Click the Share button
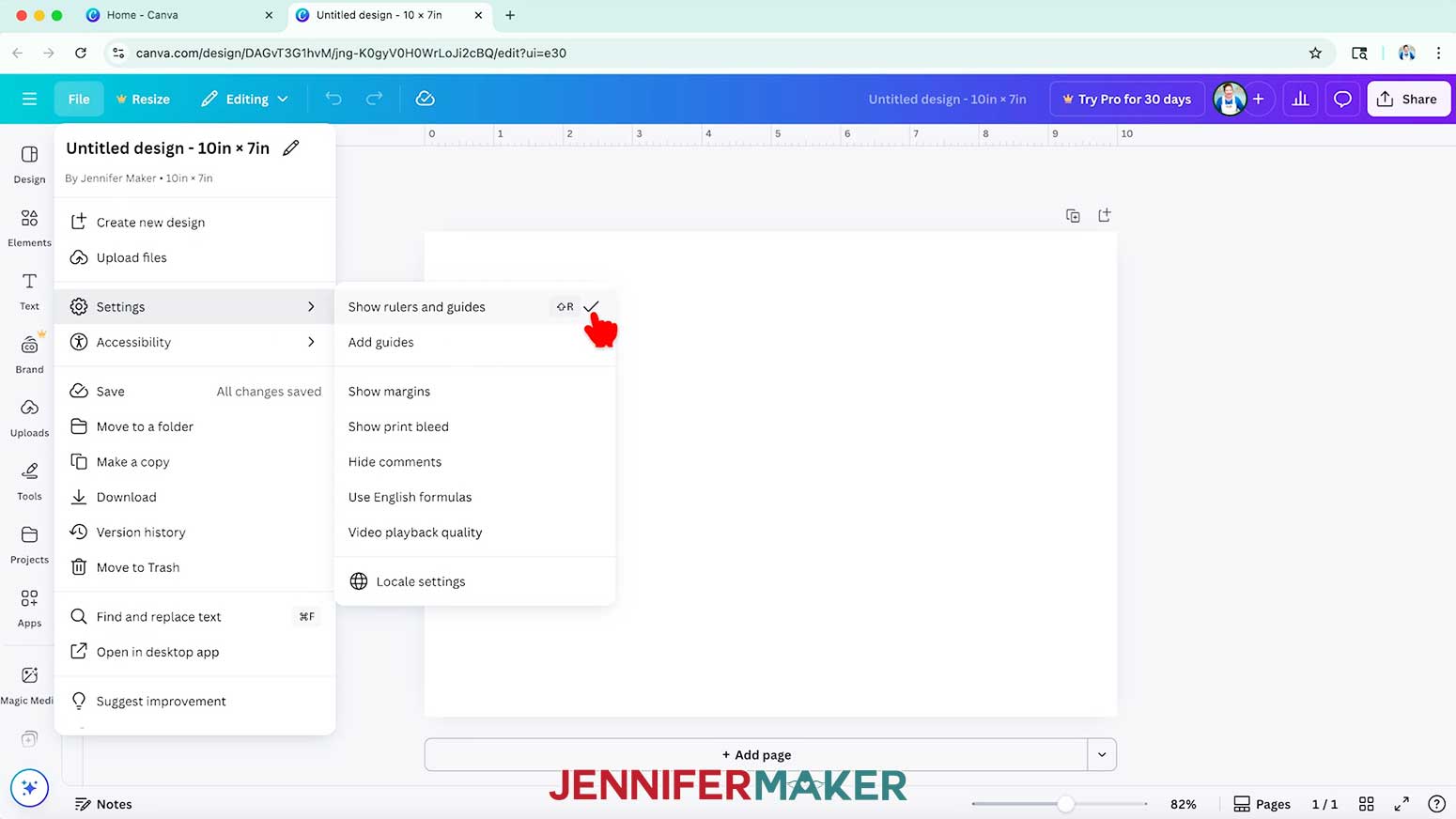The image size is (1456, 819). point(1408,99)
